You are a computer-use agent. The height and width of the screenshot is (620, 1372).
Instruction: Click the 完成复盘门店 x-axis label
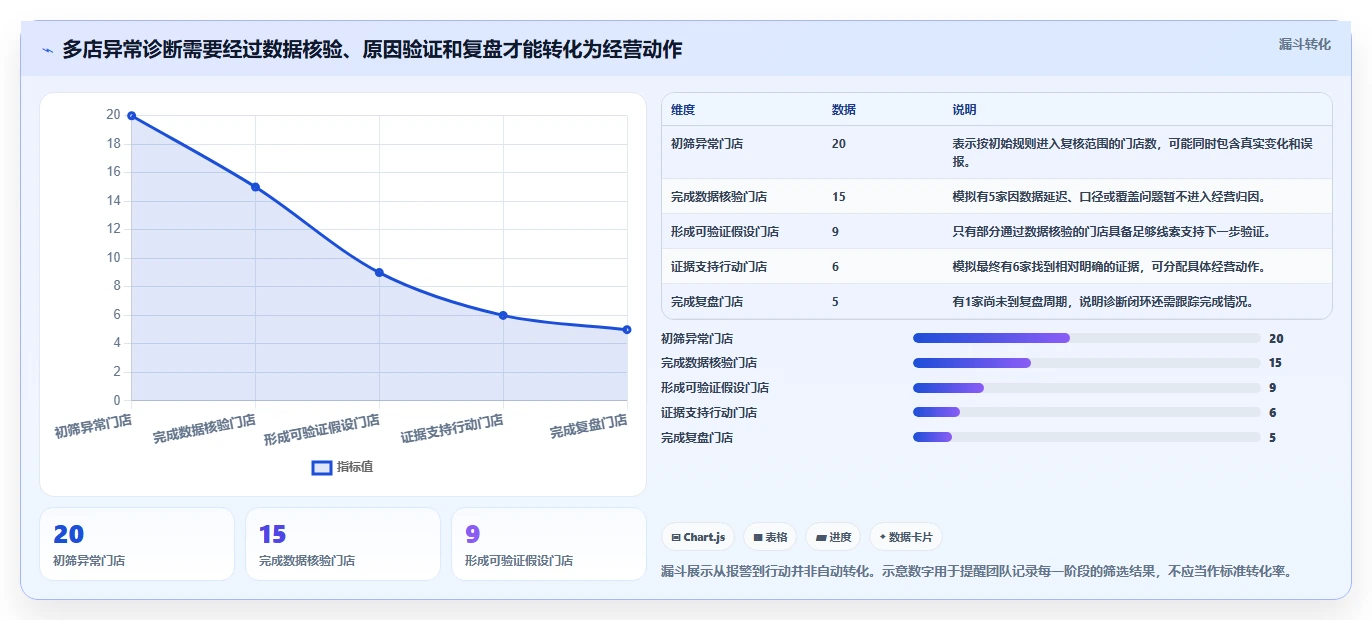(x=589, y=427)
